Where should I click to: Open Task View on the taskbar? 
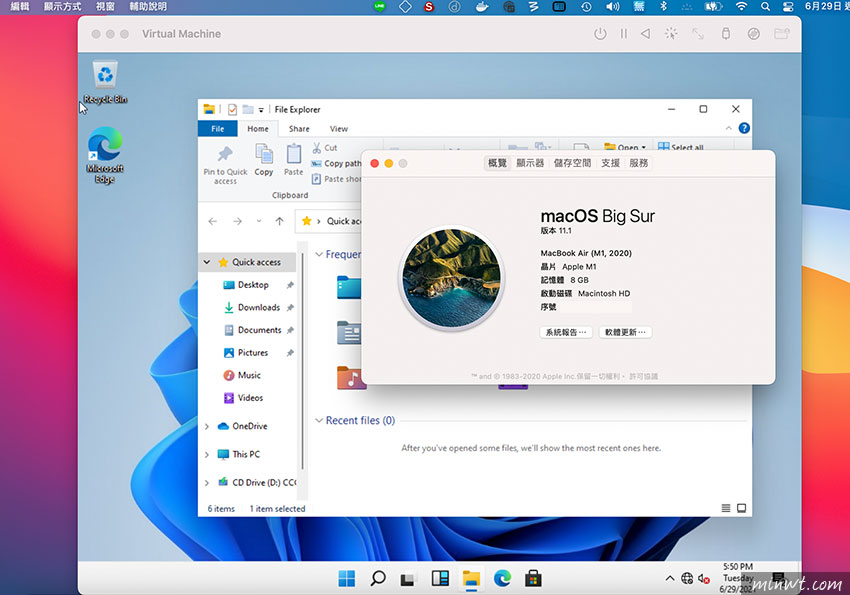pos(408,579)
